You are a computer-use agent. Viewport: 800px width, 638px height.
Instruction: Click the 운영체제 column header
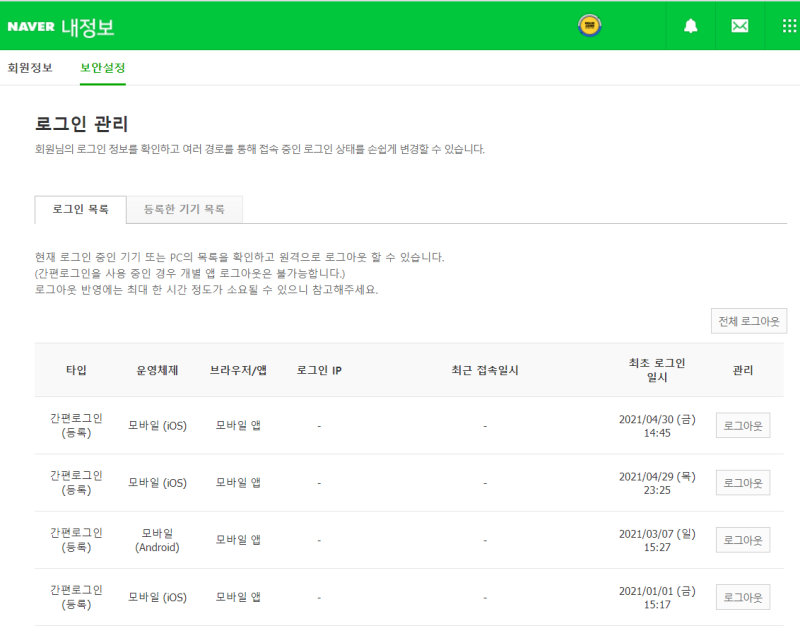tap(157, 370)
